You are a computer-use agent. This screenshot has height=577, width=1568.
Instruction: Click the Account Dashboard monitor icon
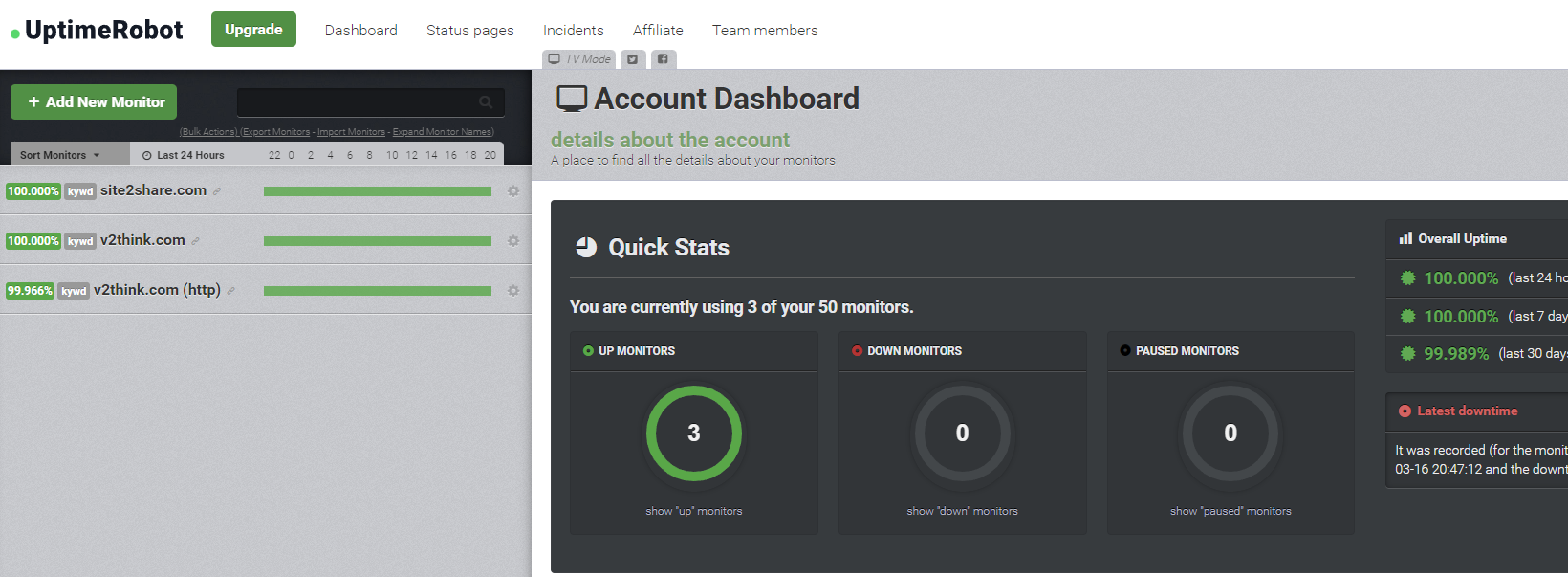click(572, 99)
